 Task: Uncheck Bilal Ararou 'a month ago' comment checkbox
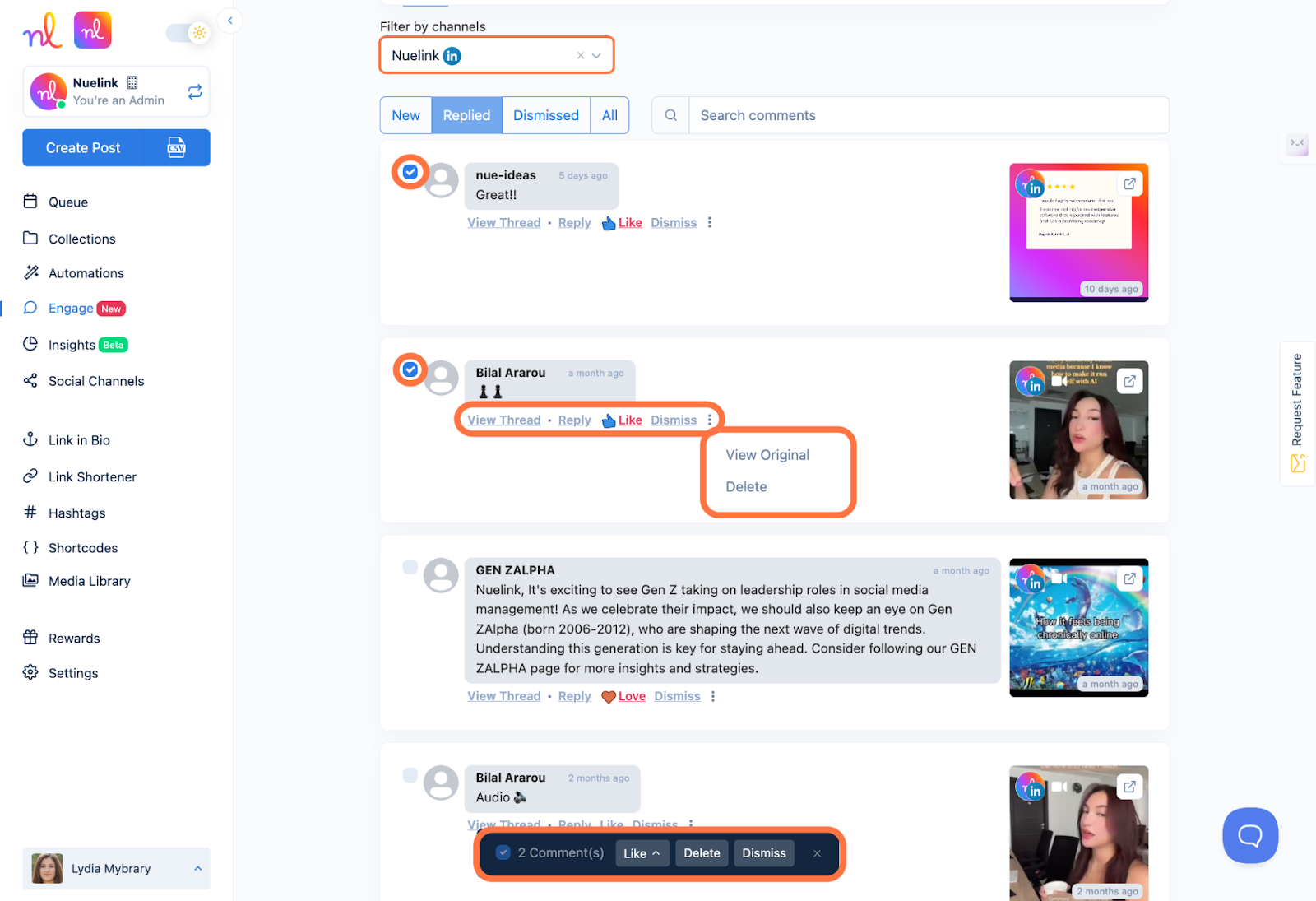(410, 369)
